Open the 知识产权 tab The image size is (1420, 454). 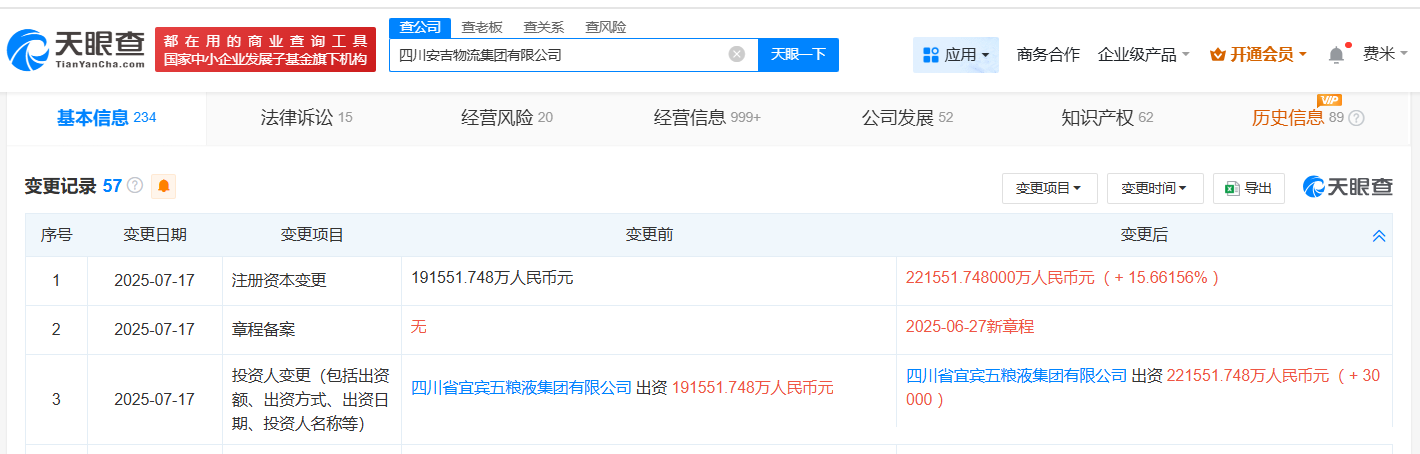point(1107,118)
